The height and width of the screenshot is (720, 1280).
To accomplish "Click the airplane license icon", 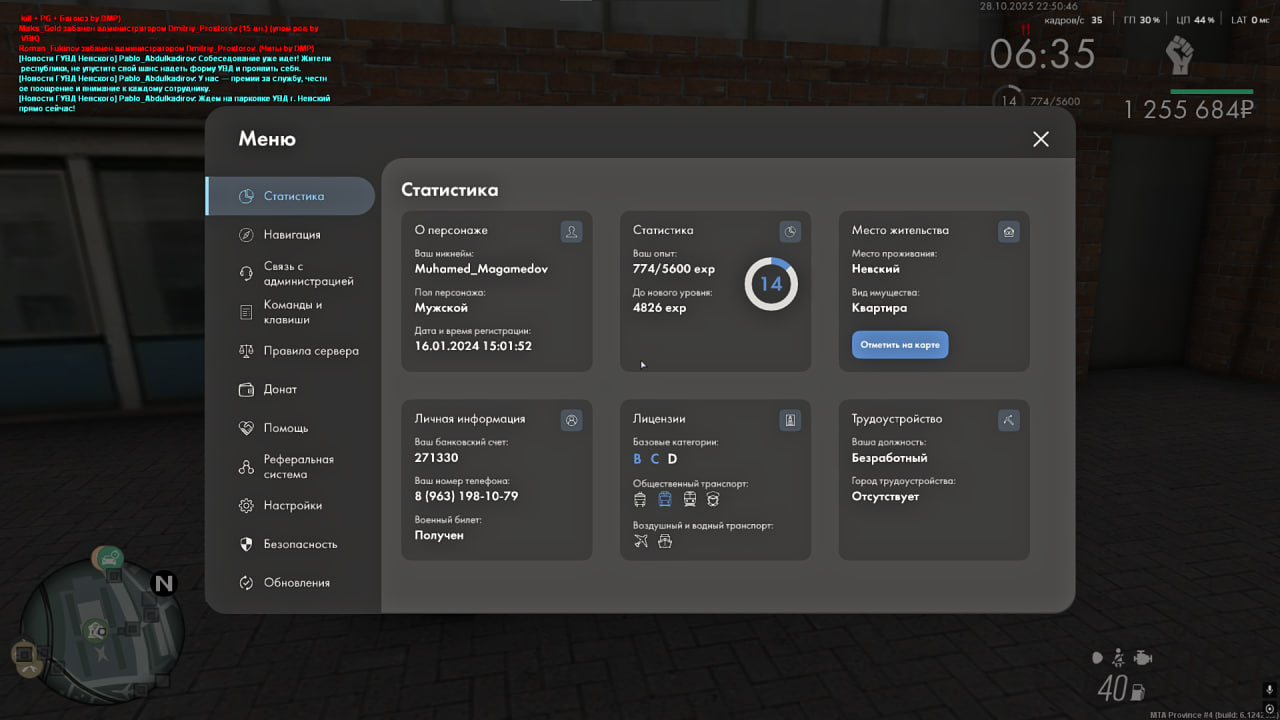I will tap(641, 541).
